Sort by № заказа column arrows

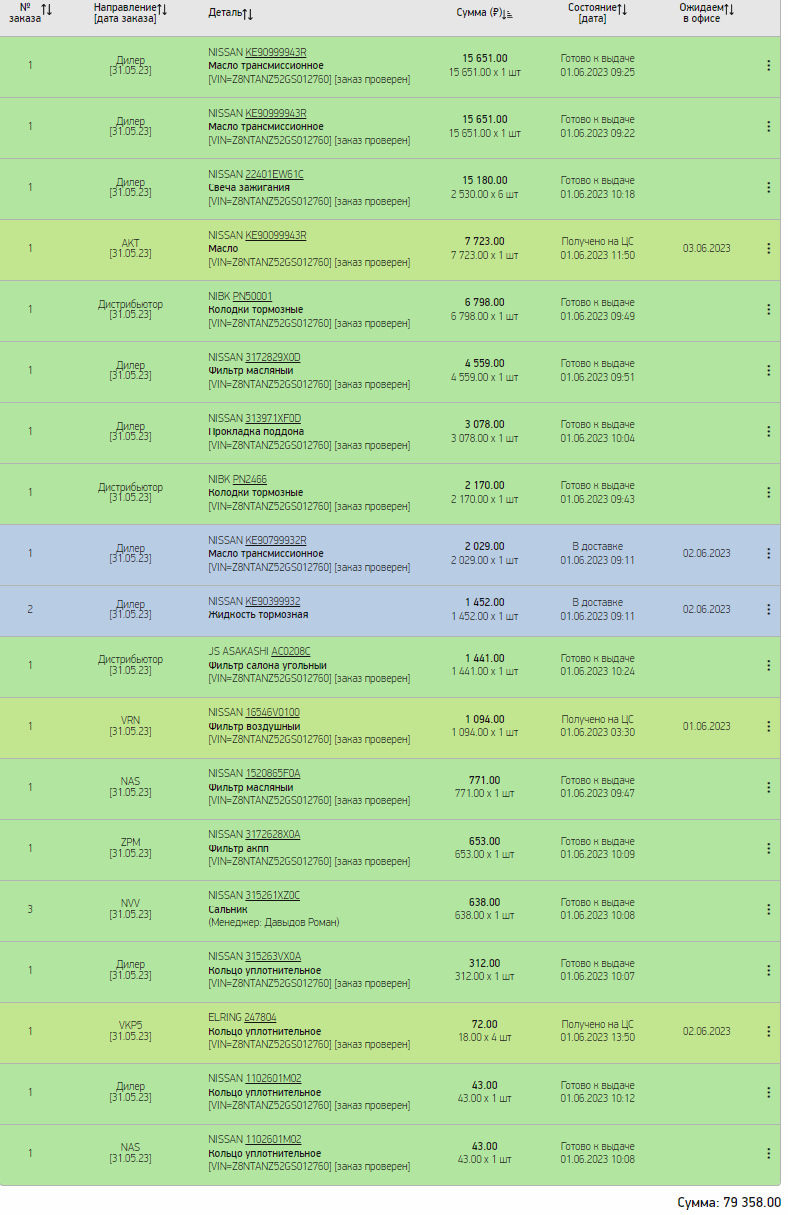(47, 9)
